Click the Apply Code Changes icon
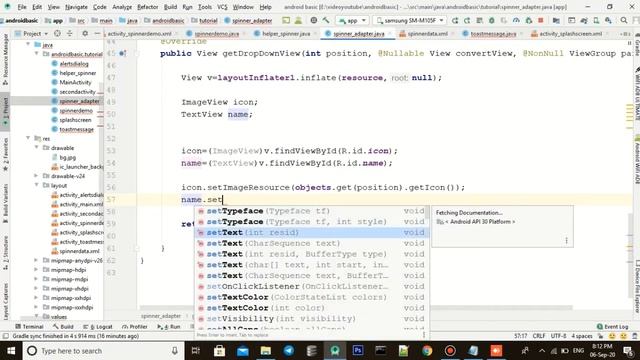640x360 pixels. 480,20
